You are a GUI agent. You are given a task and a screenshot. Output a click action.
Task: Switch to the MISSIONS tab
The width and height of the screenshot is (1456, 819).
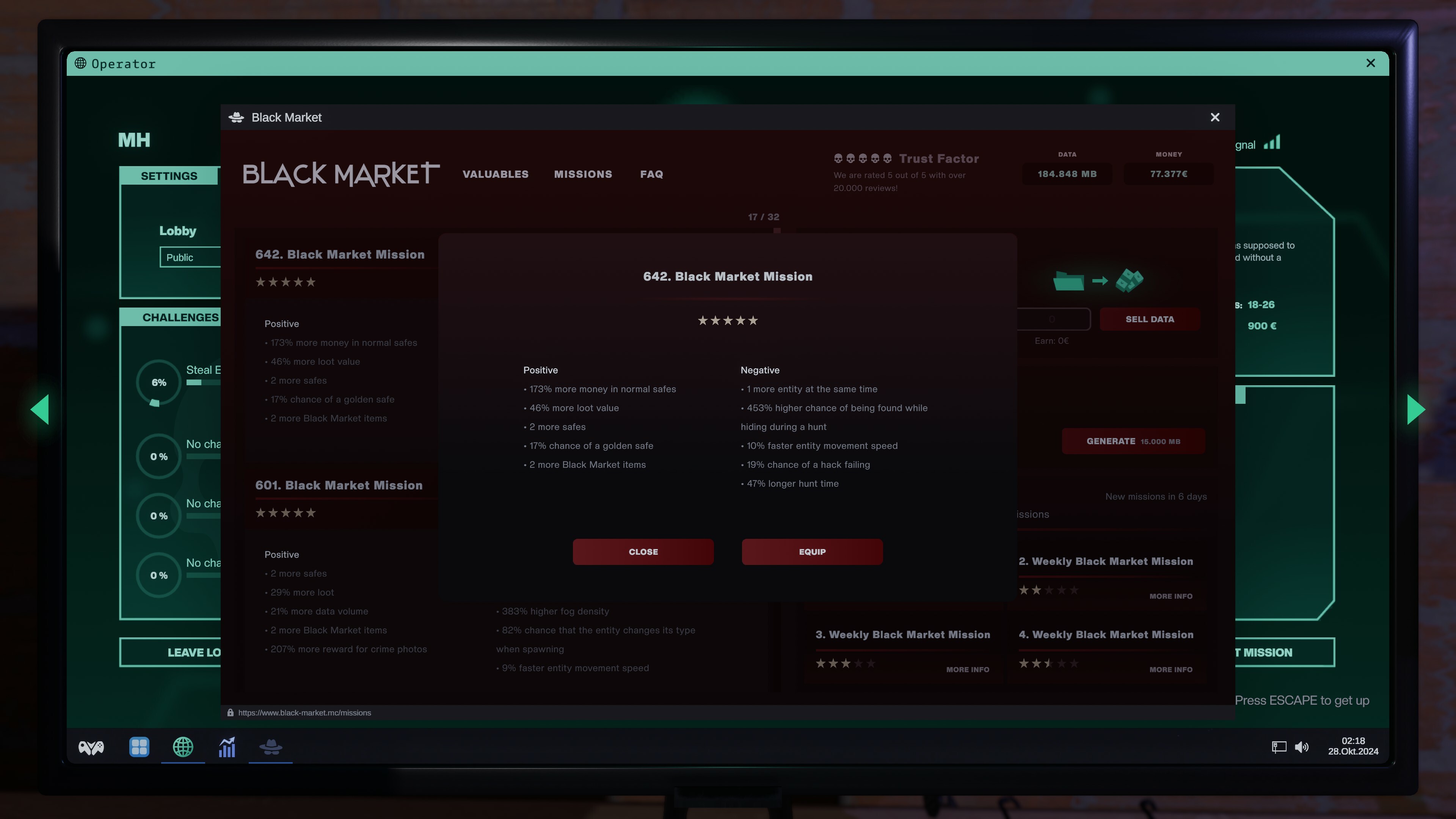pyautogui.click(x=583, y=174)
